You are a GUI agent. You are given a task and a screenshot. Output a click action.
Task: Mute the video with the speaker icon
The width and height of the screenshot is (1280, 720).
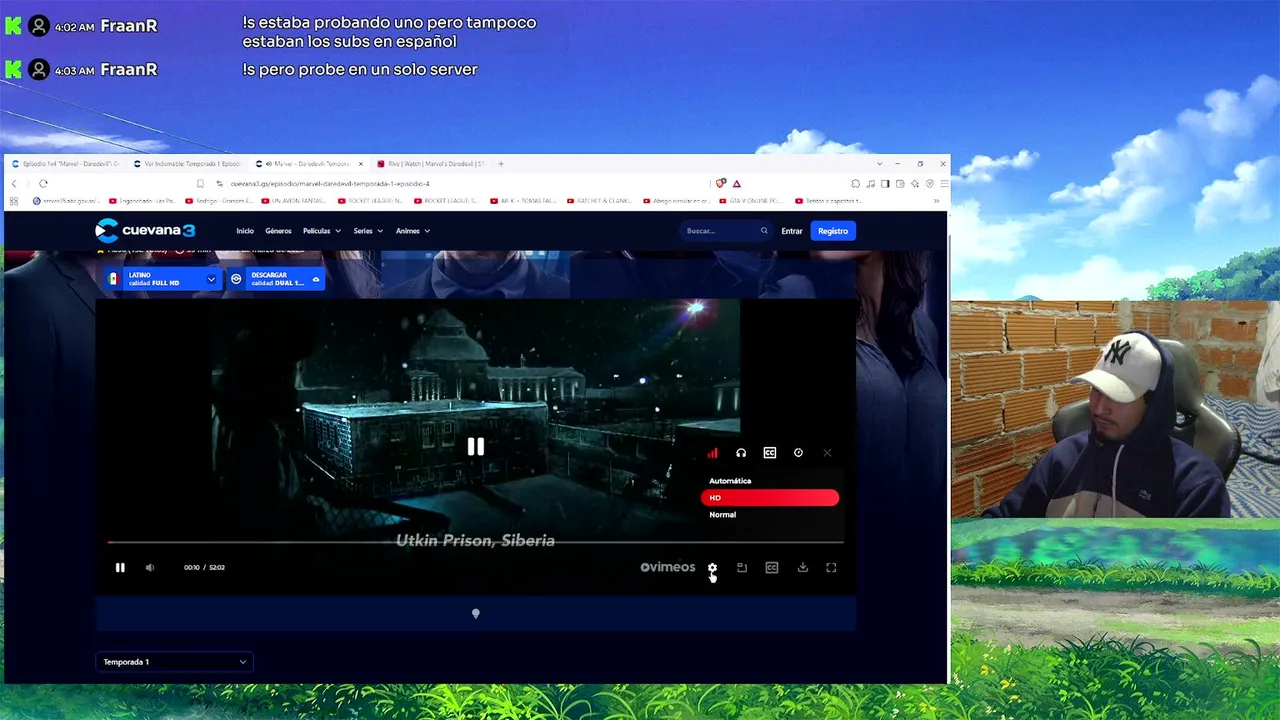(150, 567)
